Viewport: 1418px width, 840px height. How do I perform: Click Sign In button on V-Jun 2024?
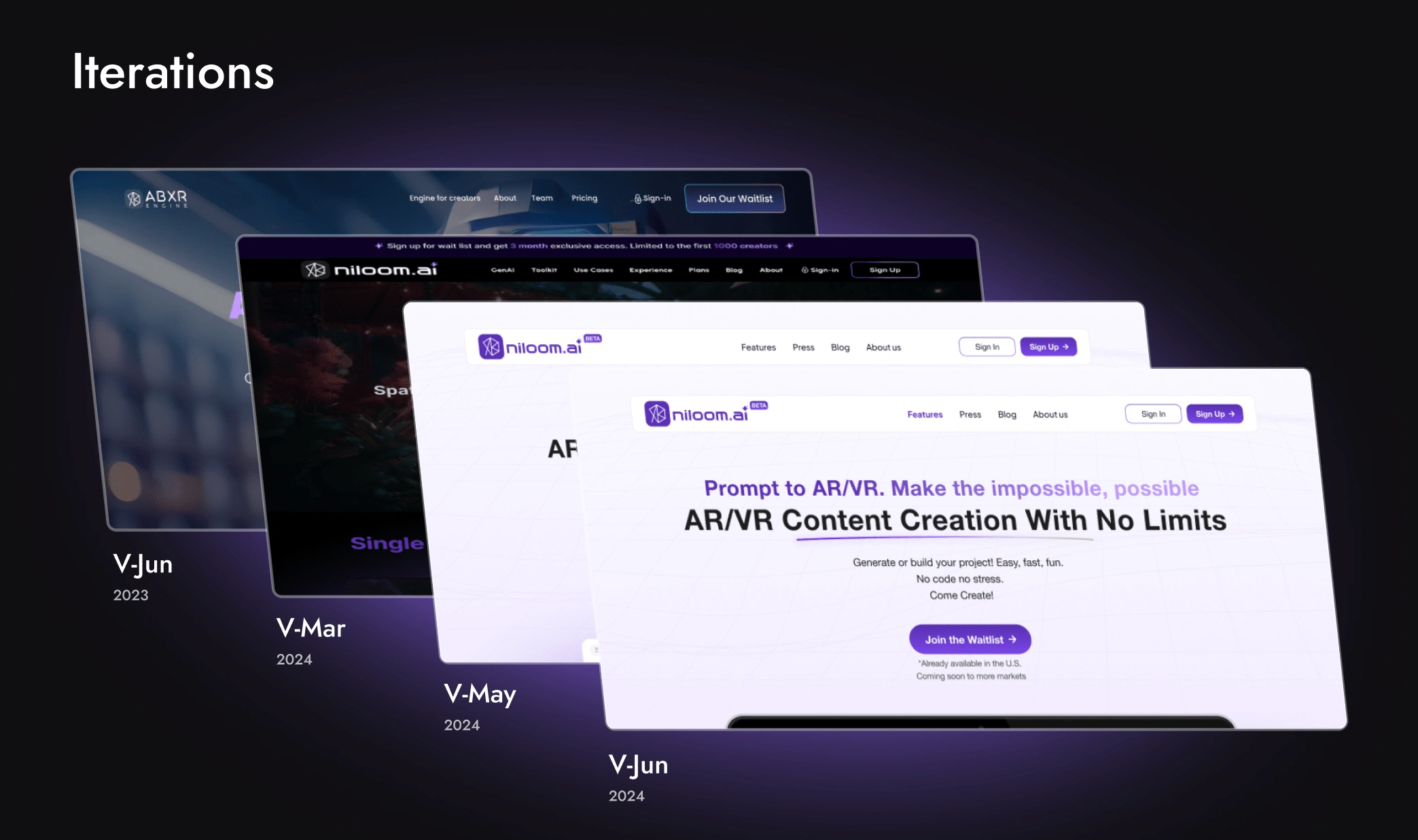pos(1151,413)
